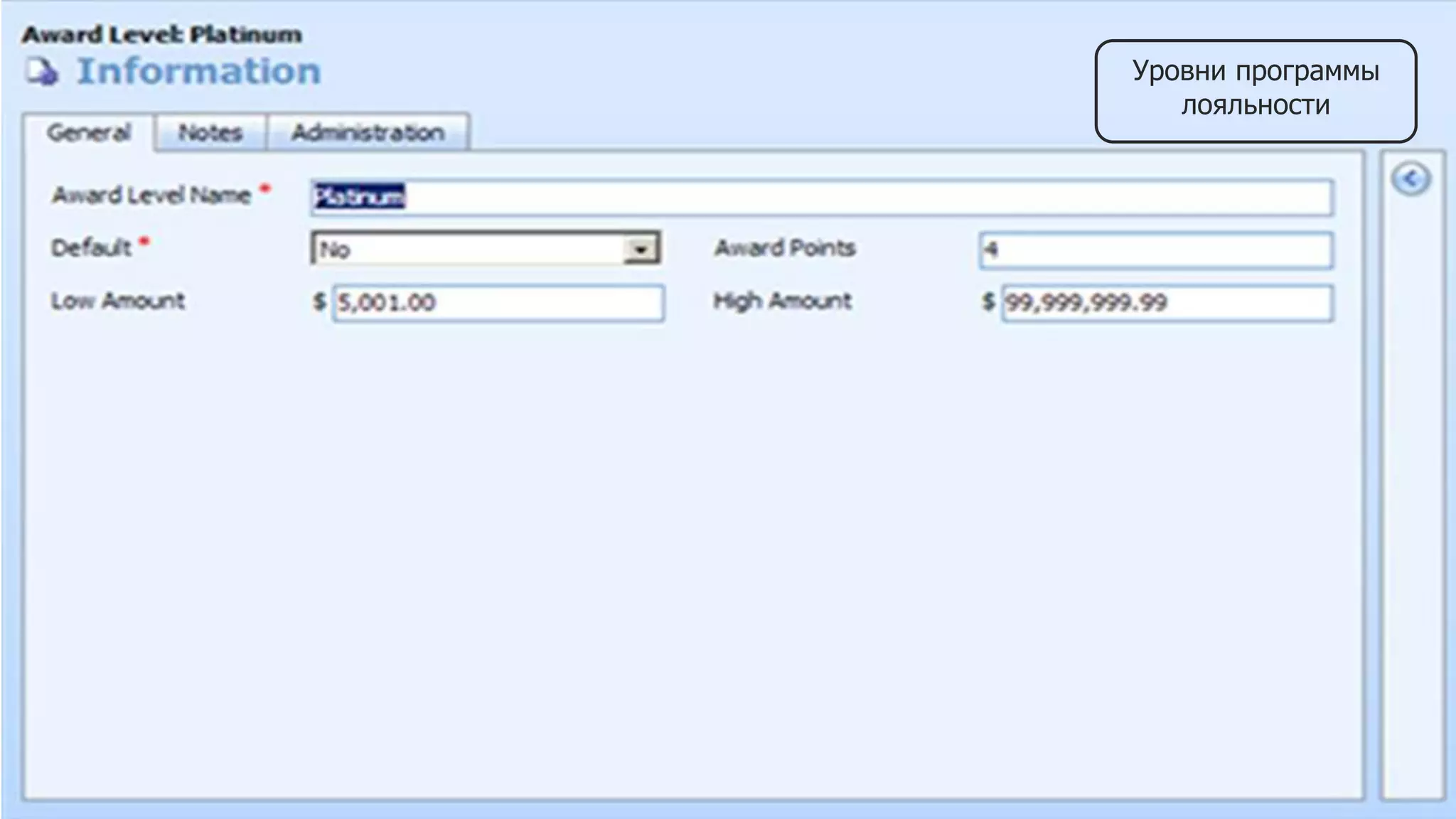Click the blue 'Information' heading

199,72
